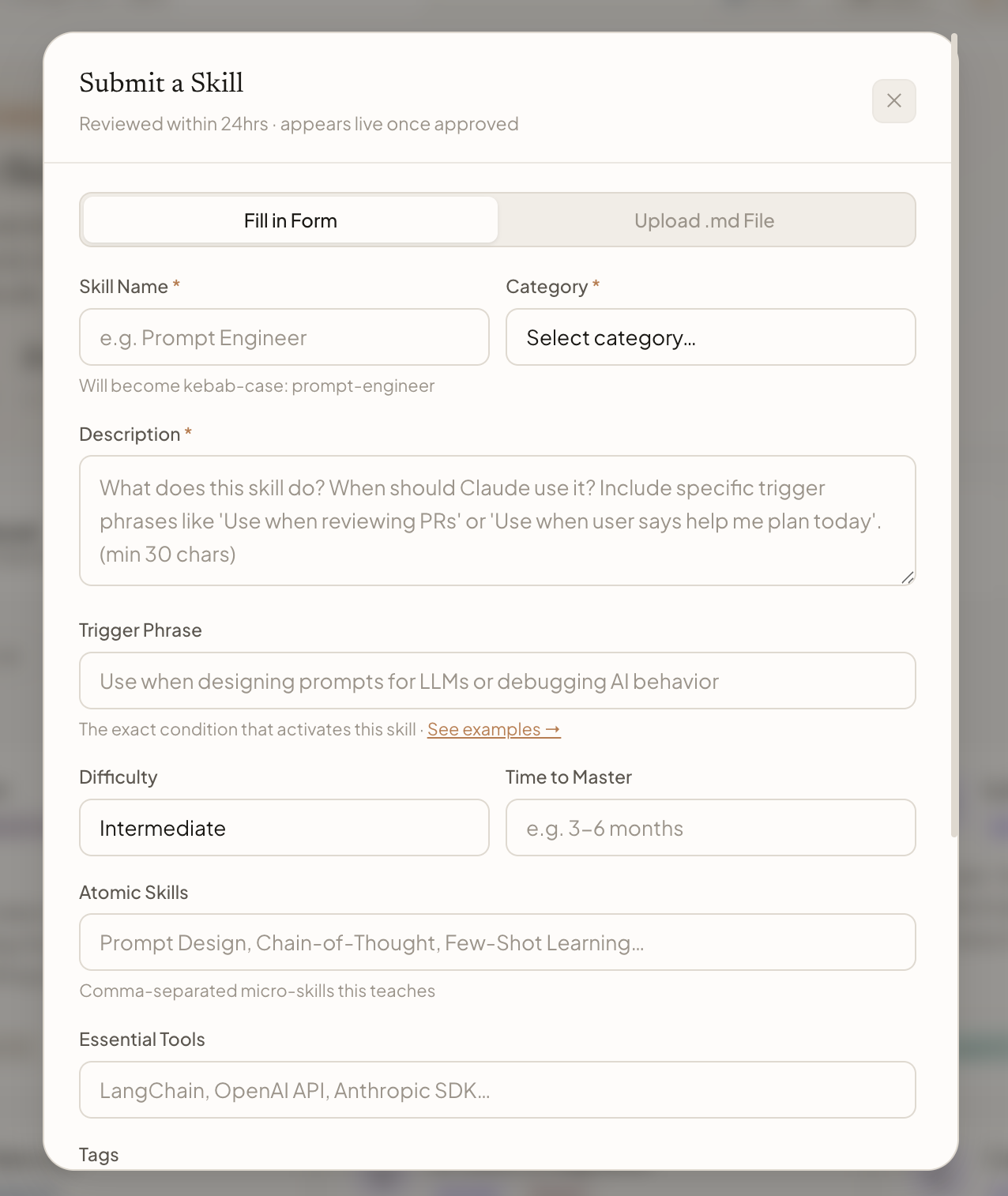Click the Time to Master field
The width and height of the screenshot is (1008, 1196).
710,828
